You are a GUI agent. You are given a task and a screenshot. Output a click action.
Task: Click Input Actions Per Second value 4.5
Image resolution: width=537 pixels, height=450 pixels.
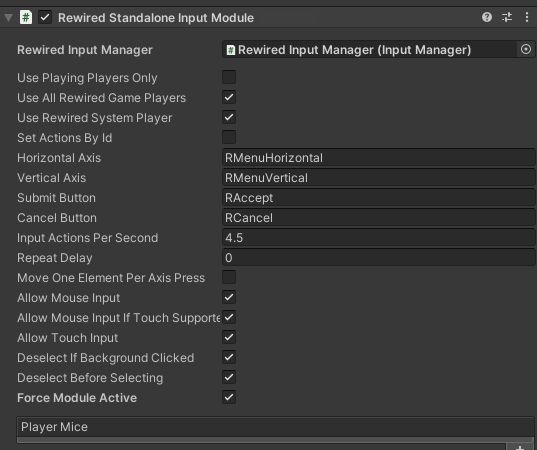(378, 237)
